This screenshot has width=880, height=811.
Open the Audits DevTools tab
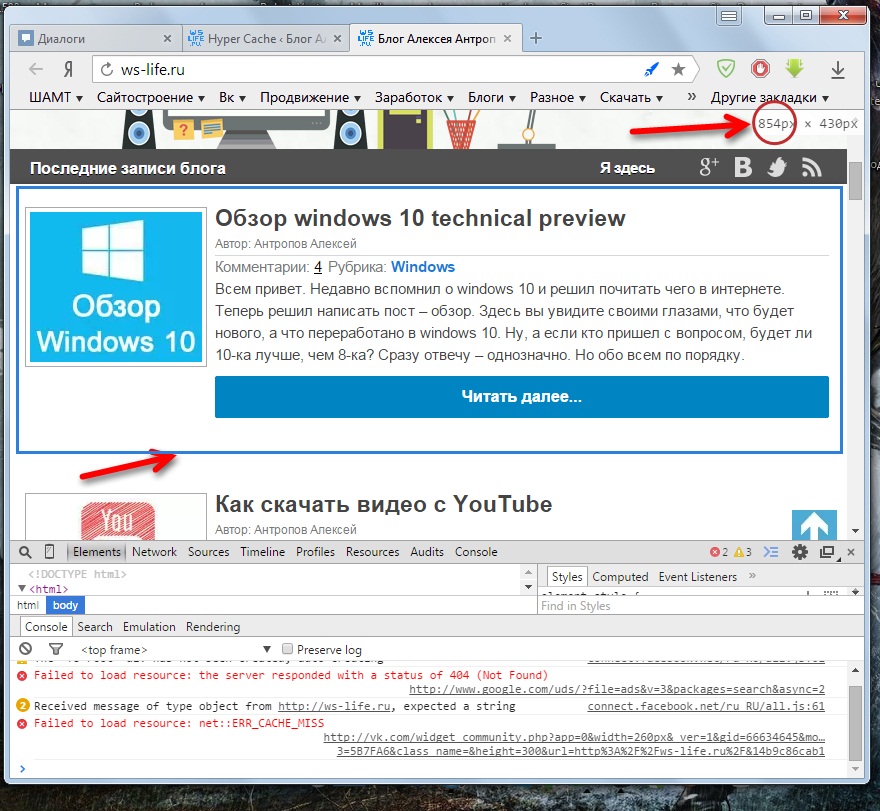(x=427, y=552)
